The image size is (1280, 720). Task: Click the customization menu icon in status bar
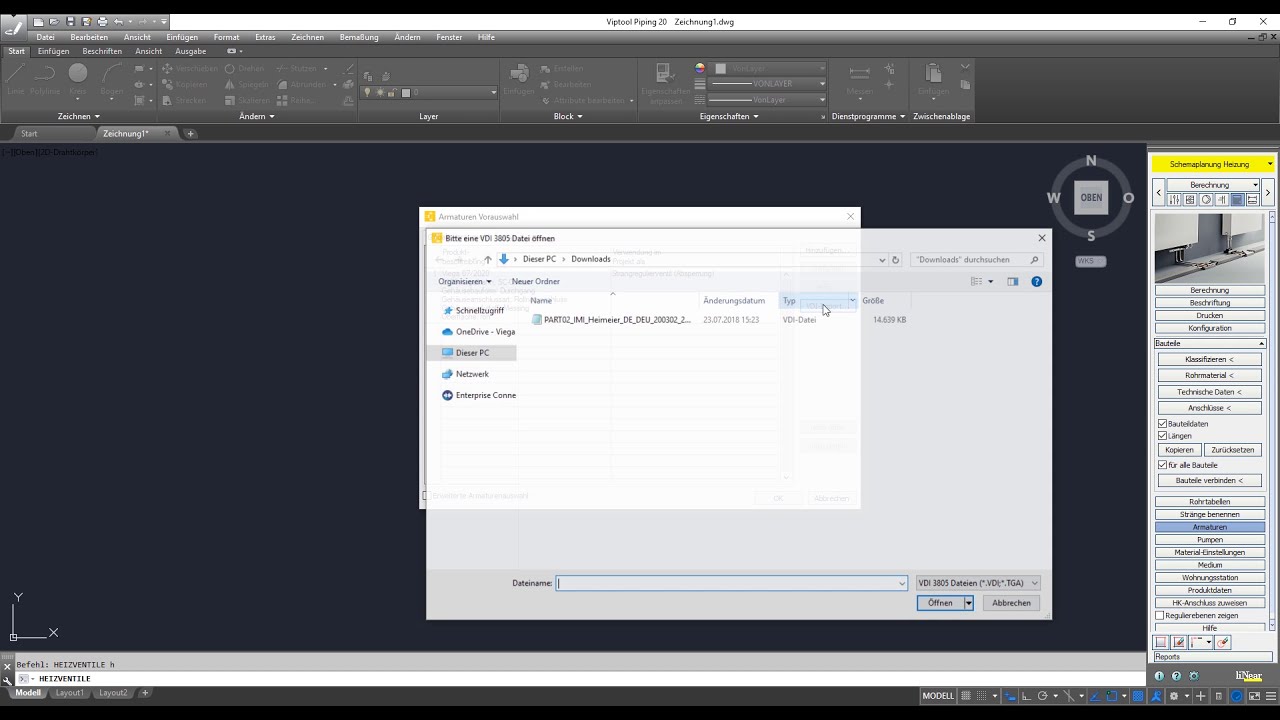tap(1269, 696)
